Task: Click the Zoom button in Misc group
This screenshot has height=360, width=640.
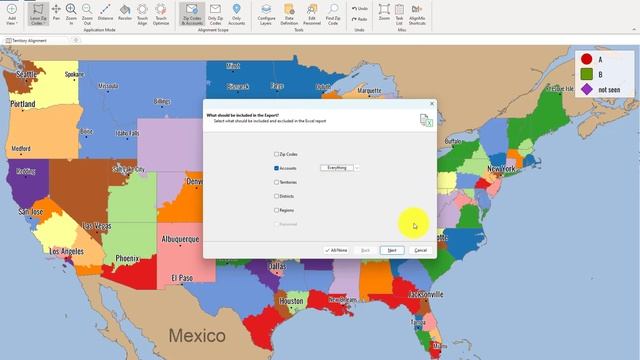Action: click(x=384, y=13)
